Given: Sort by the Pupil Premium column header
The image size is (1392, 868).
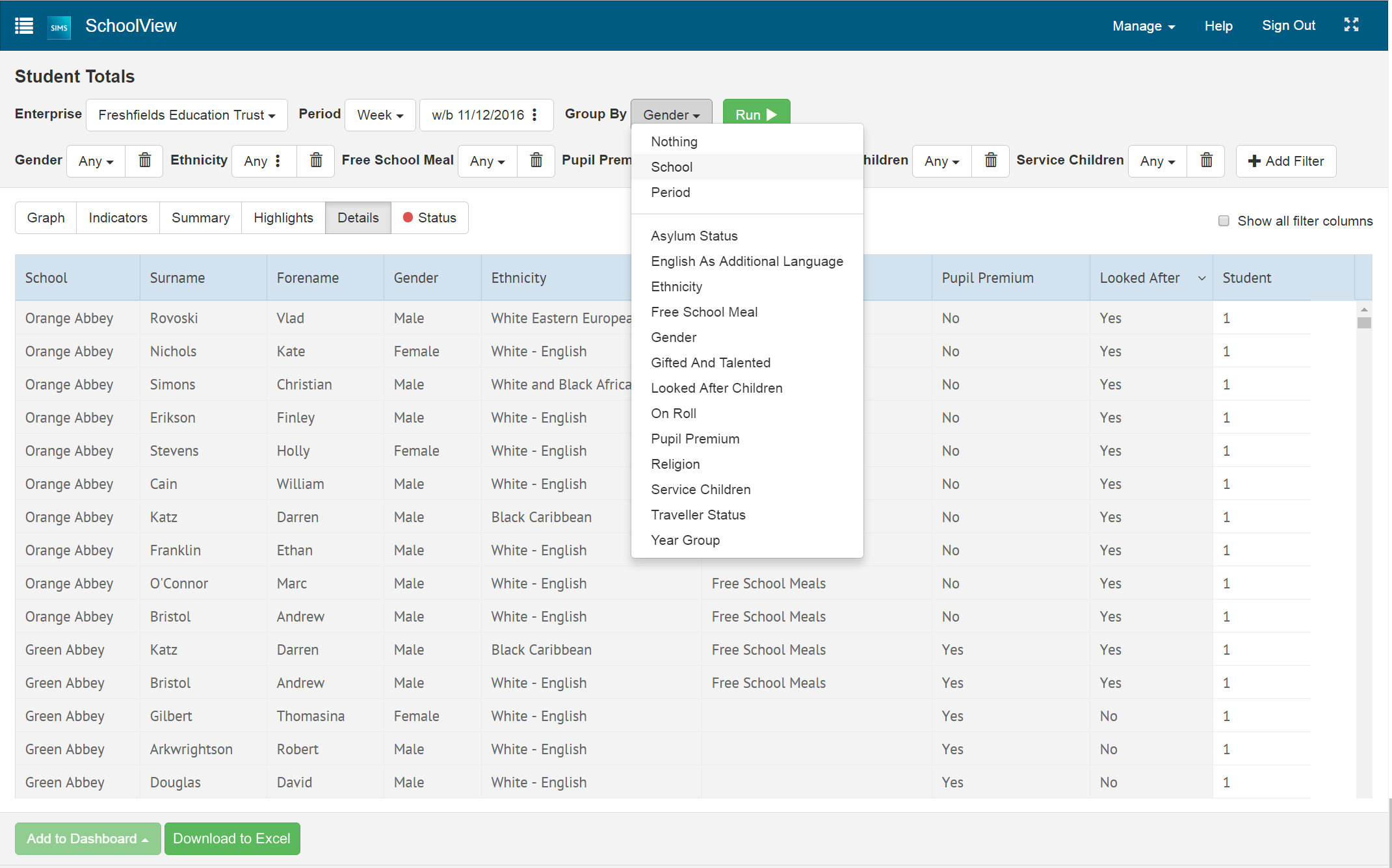Looking at the screenshot, I should coord(1010,278).
